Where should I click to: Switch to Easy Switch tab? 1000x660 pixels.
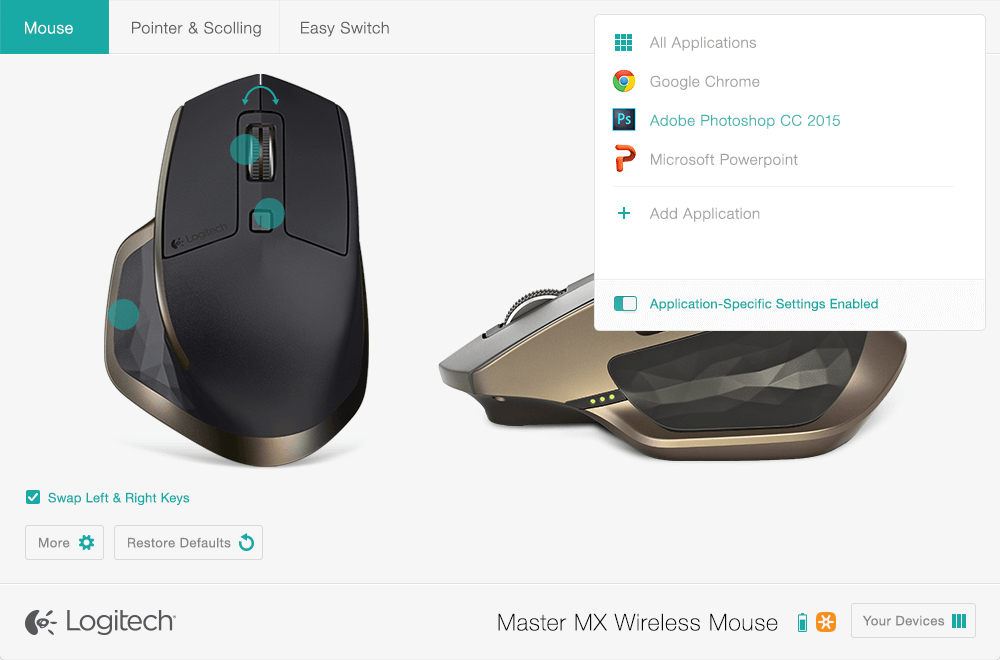[344, 28]
